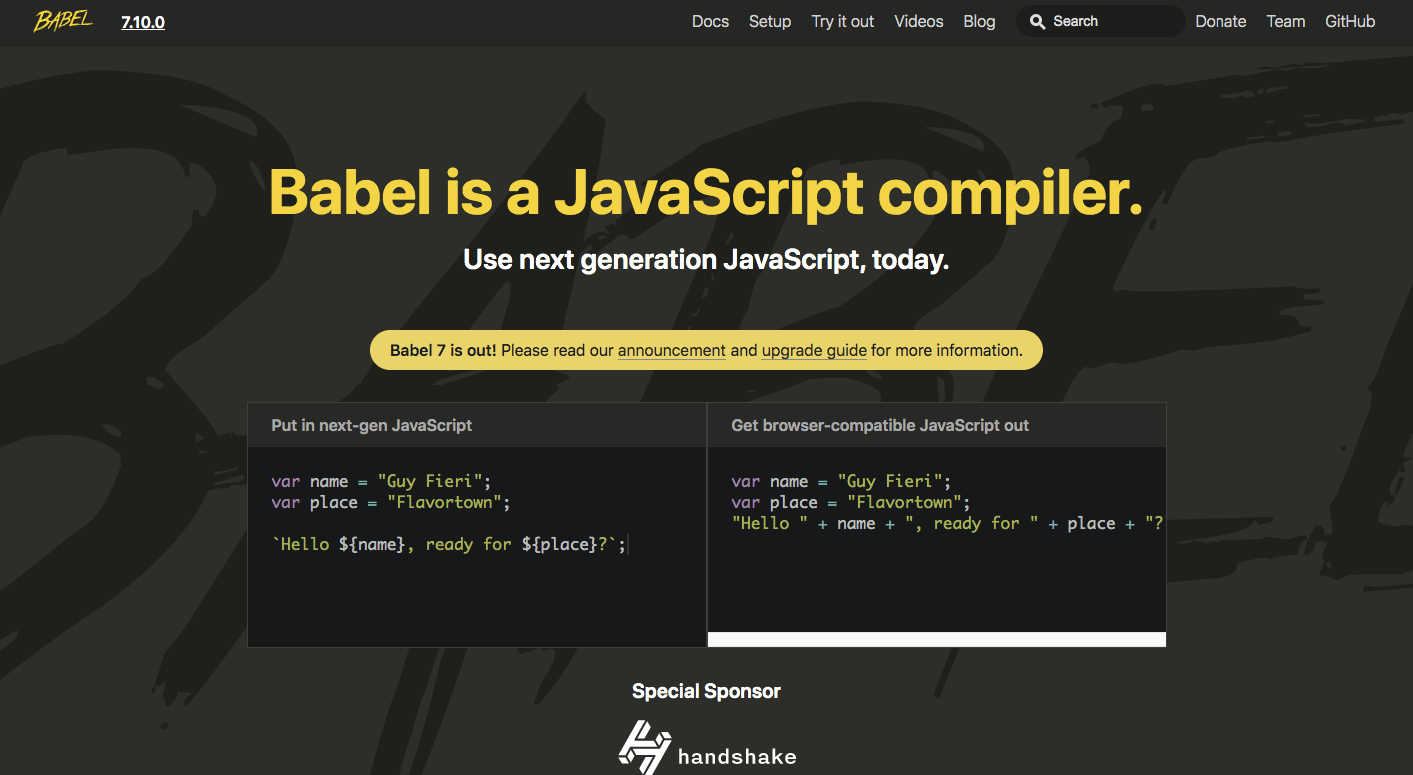The image size is (1413, 775).
Task: Click inside the next-gen JavaScript input editor
Action: point(477,547)
